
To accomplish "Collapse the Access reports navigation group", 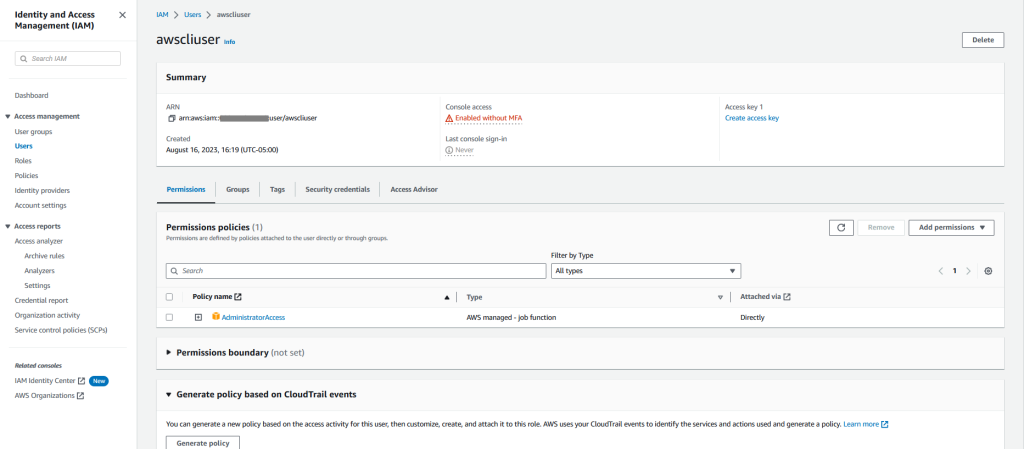I will coord(8,226).
